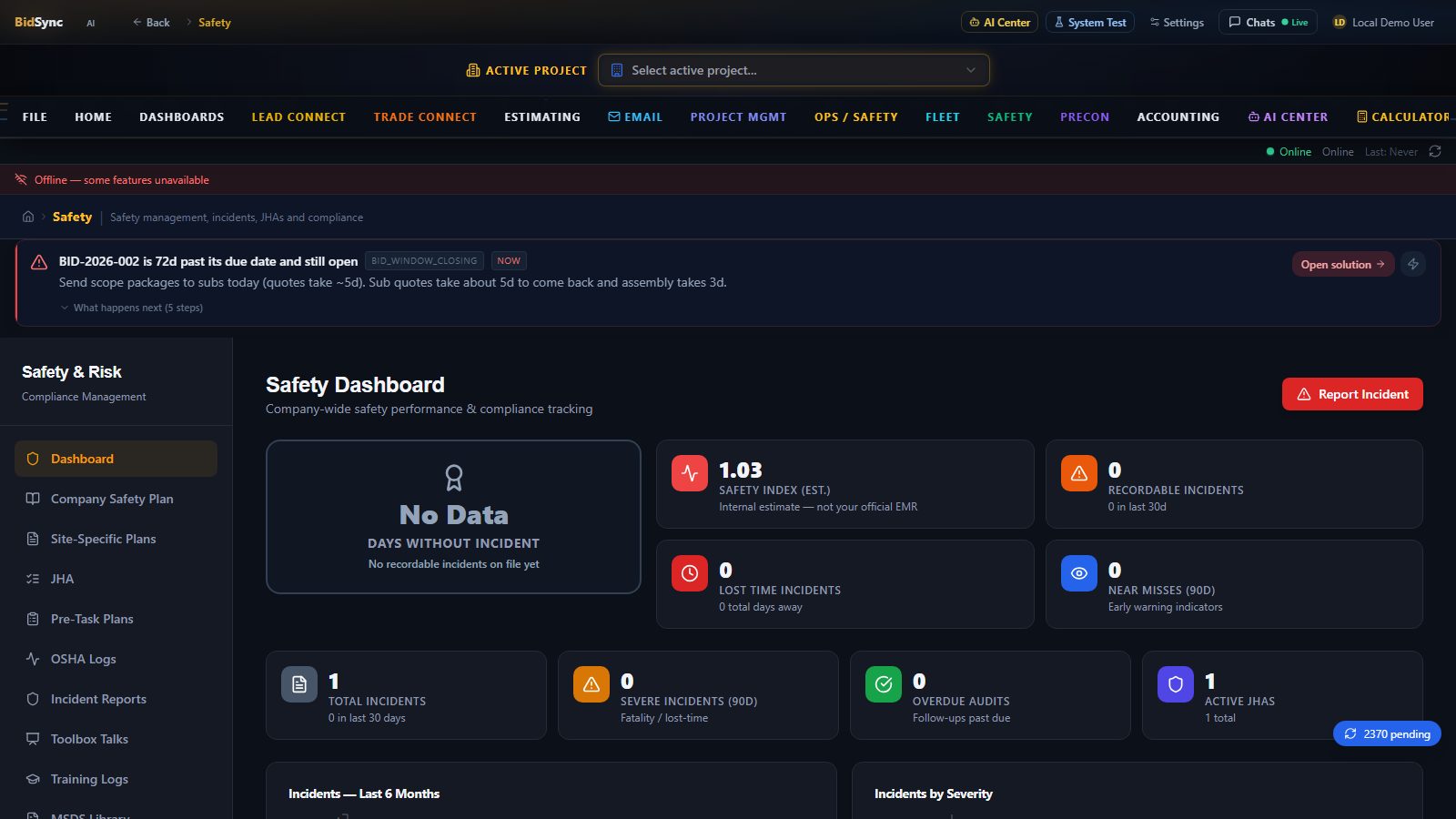
Task: Click the 2370 pending sync badge
Action: pyautogui.click(x=1387, y=733)
